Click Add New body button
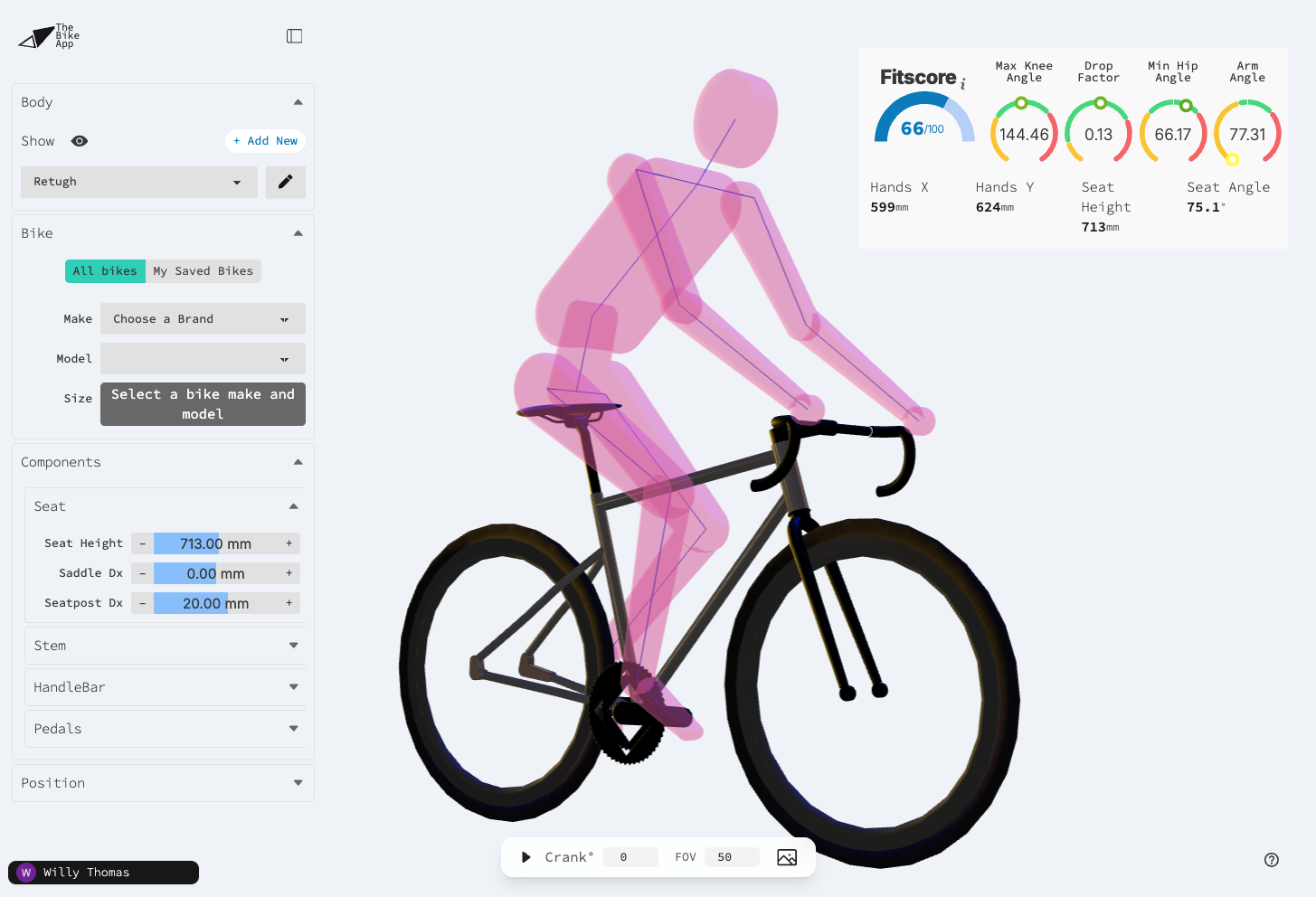The height and width of the screenshot is (897, 1316). pyautogui.click(x=265, y=141)
